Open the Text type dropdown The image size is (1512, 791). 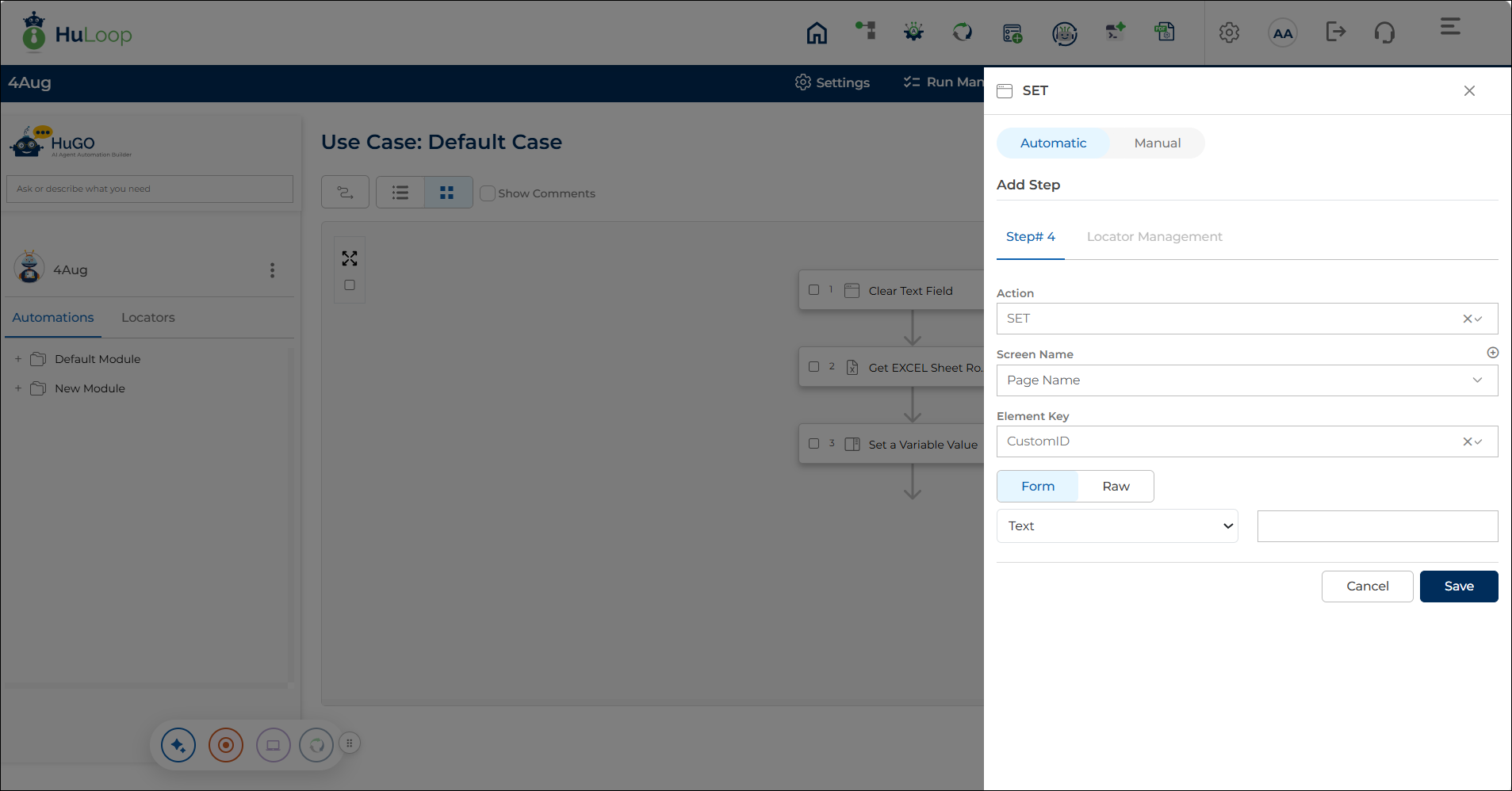1117,526
